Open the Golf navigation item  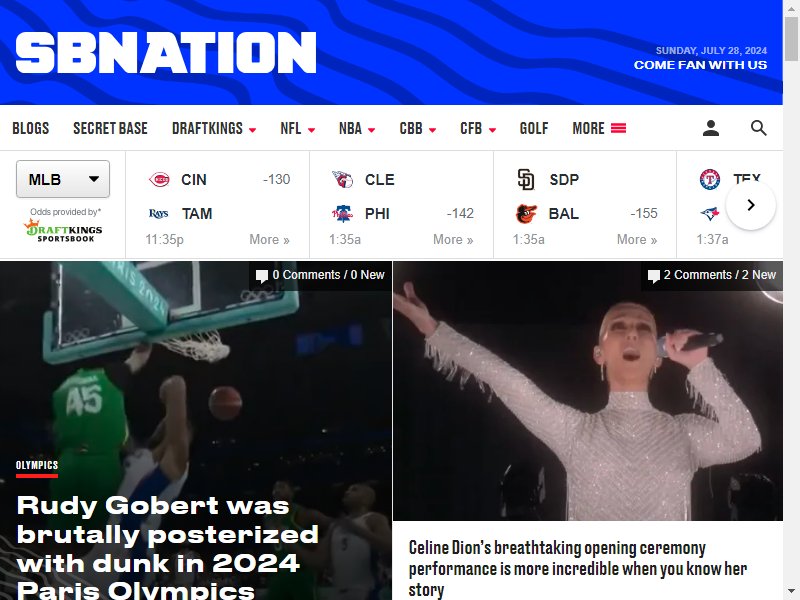(x=534, y=129)
